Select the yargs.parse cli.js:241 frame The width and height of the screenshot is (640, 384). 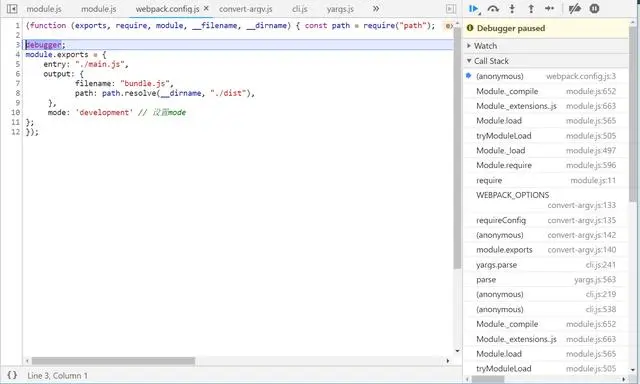(546, 265)
